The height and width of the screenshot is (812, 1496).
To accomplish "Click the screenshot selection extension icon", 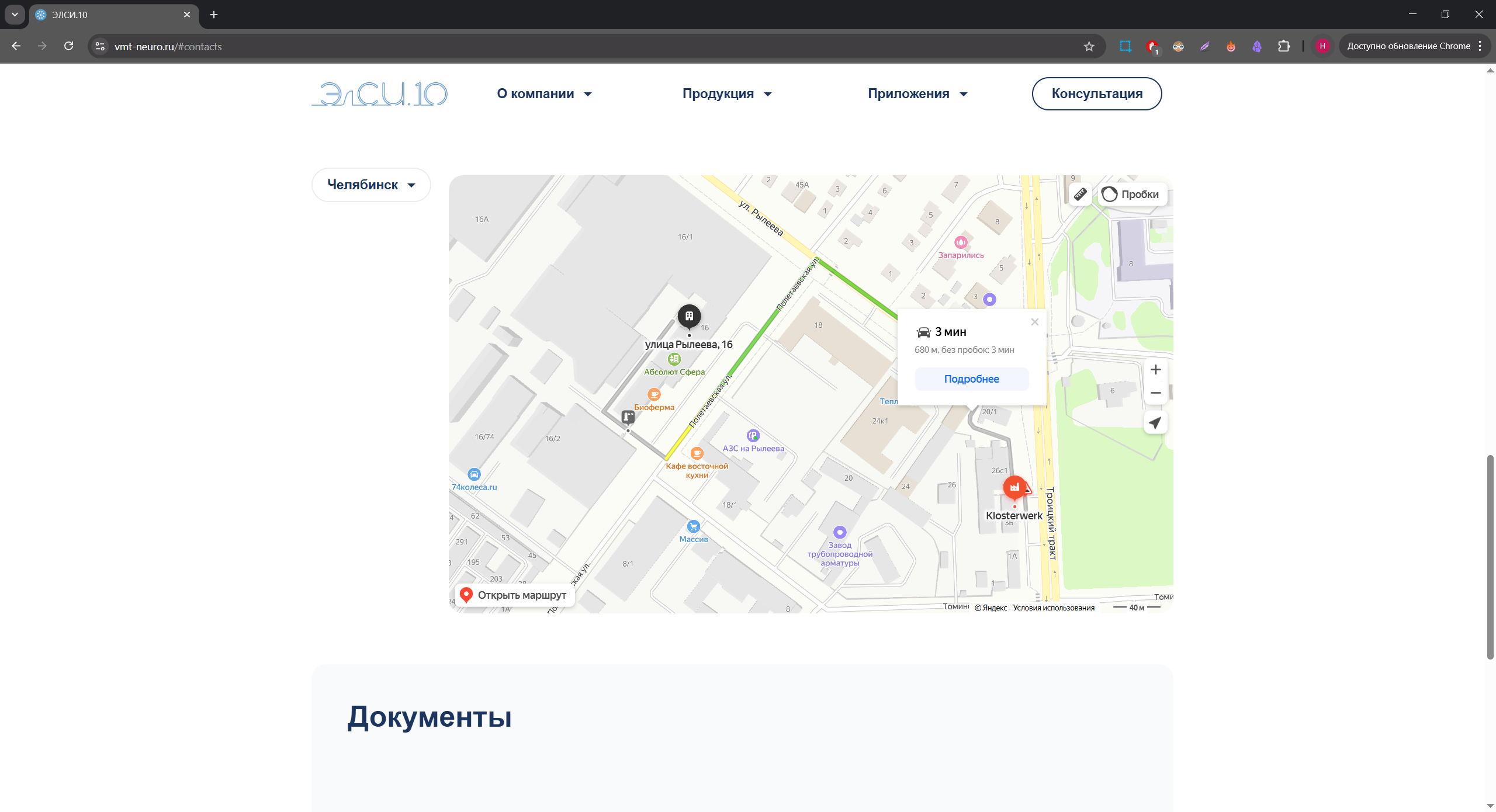I will click(1125, 46).
